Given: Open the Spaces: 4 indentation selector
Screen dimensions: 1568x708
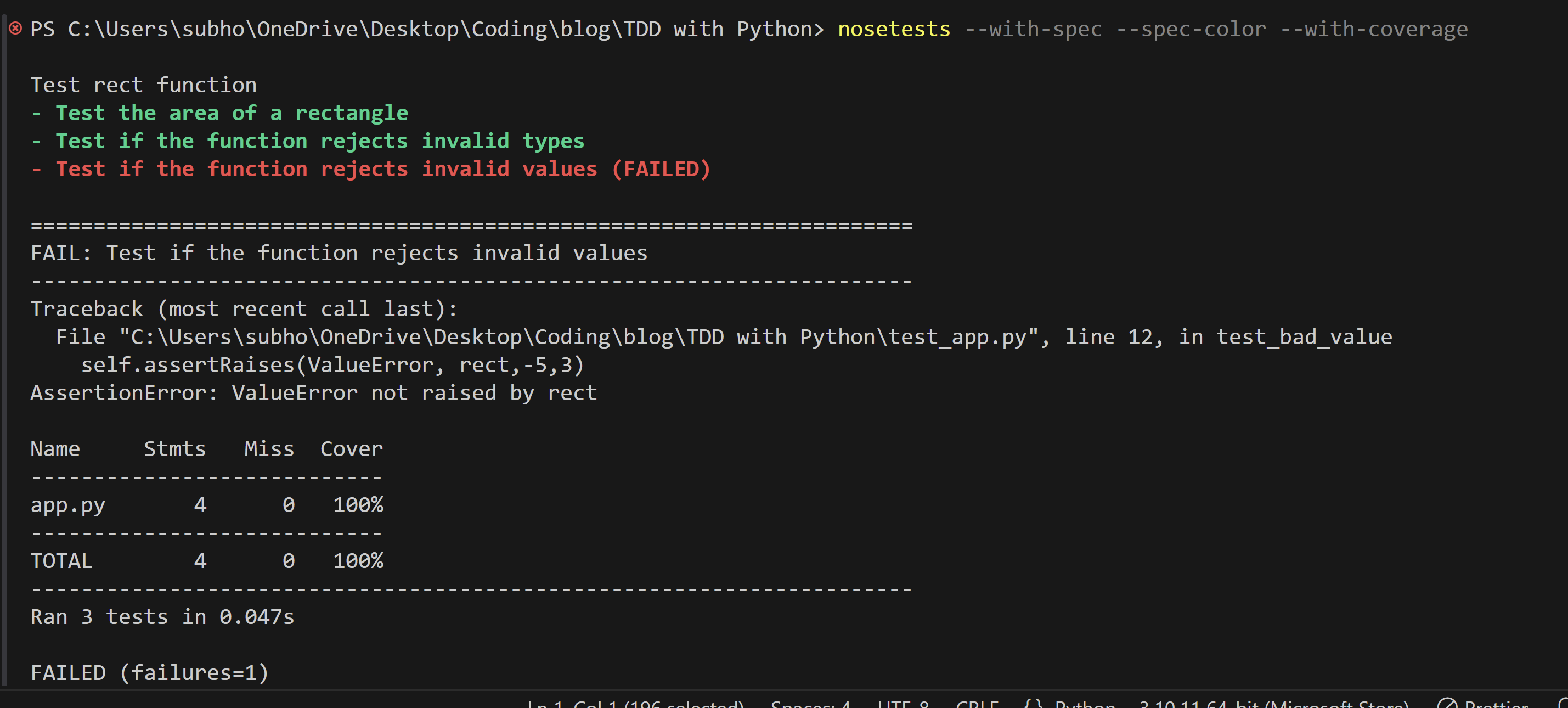Looking at the screenshot, I should click(x=810, y=704).
